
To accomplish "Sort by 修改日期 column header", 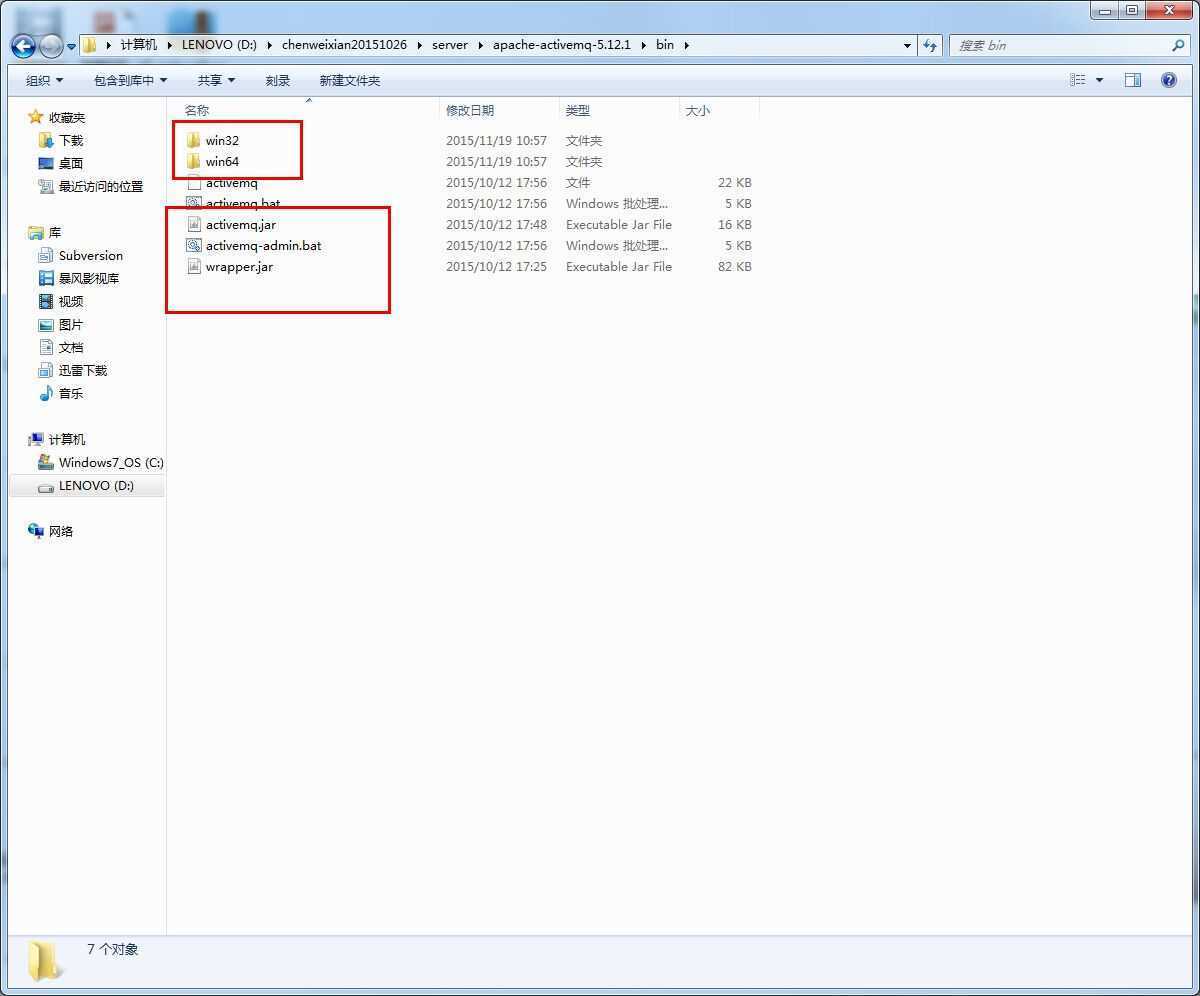I will tap(470, 110).
